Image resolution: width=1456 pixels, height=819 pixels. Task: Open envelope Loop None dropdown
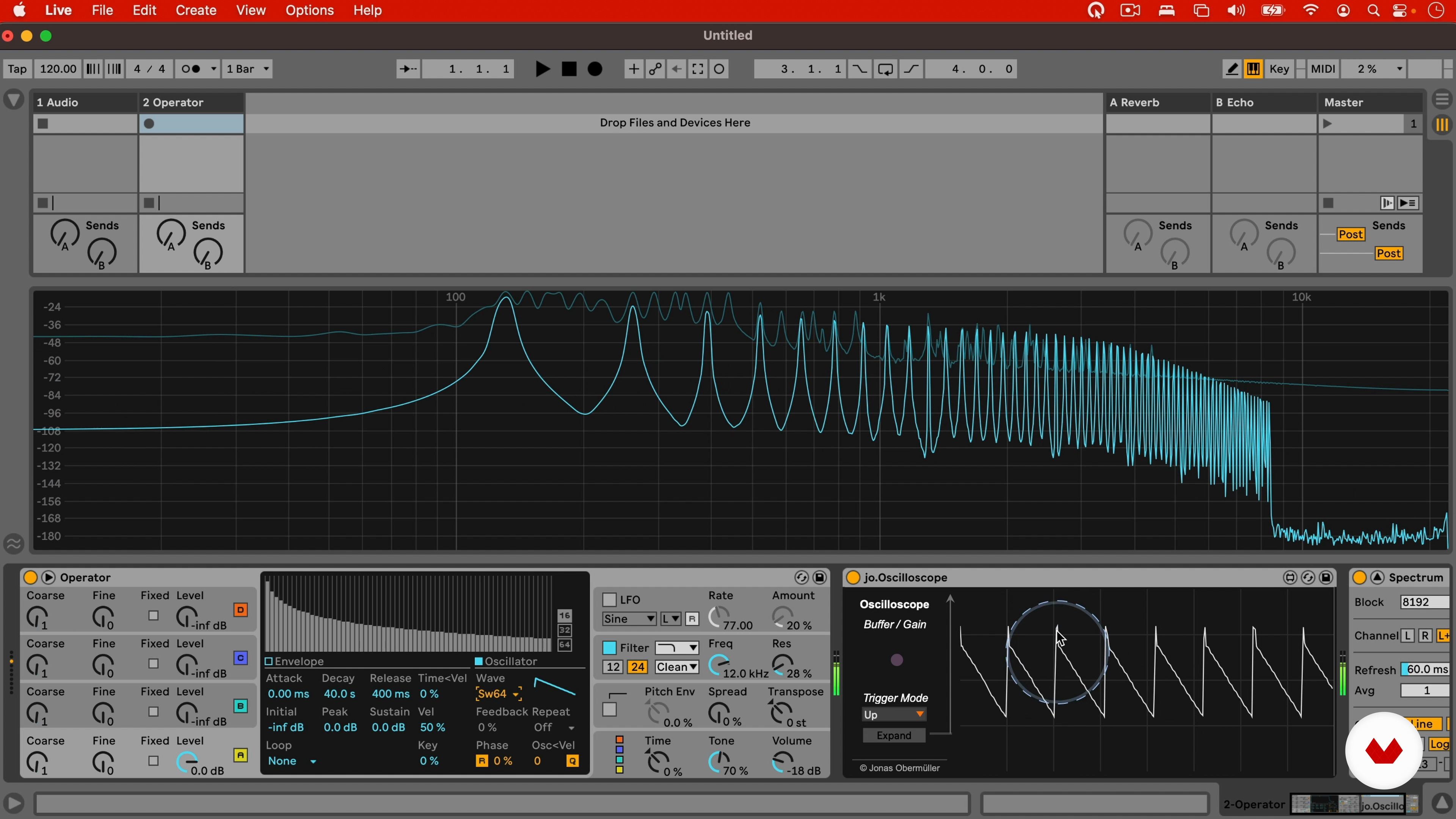pos(292,761)
